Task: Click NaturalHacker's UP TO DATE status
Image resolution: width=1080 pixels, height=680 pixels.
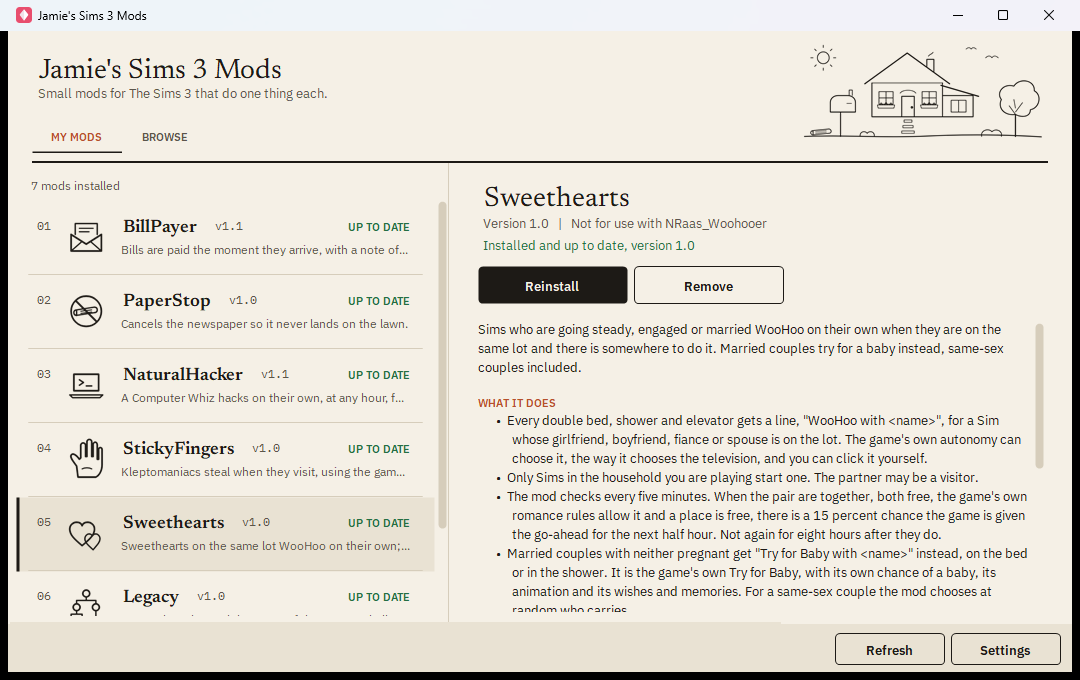Action: (378, 375)
